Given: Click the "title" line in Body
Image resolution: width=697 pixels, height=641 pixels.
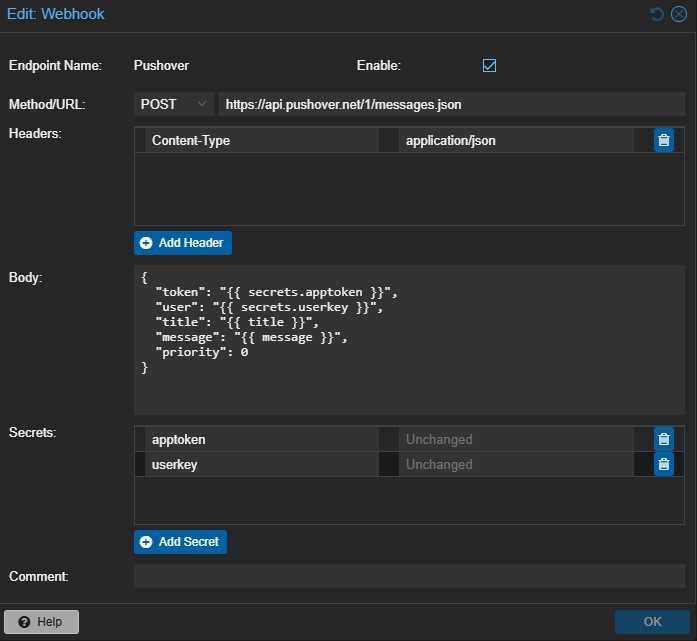Looking at the screenshot, I should [x=237, y=322].
